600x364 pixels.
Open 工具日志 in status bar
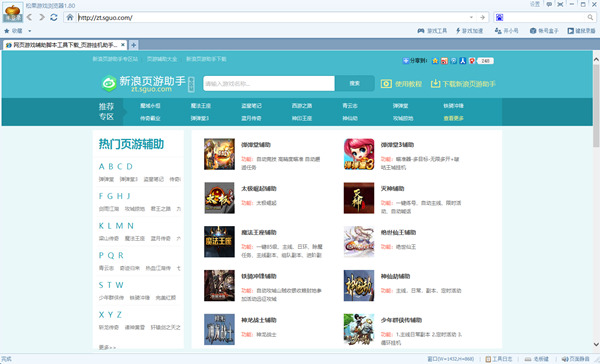(x=499, y=359)
